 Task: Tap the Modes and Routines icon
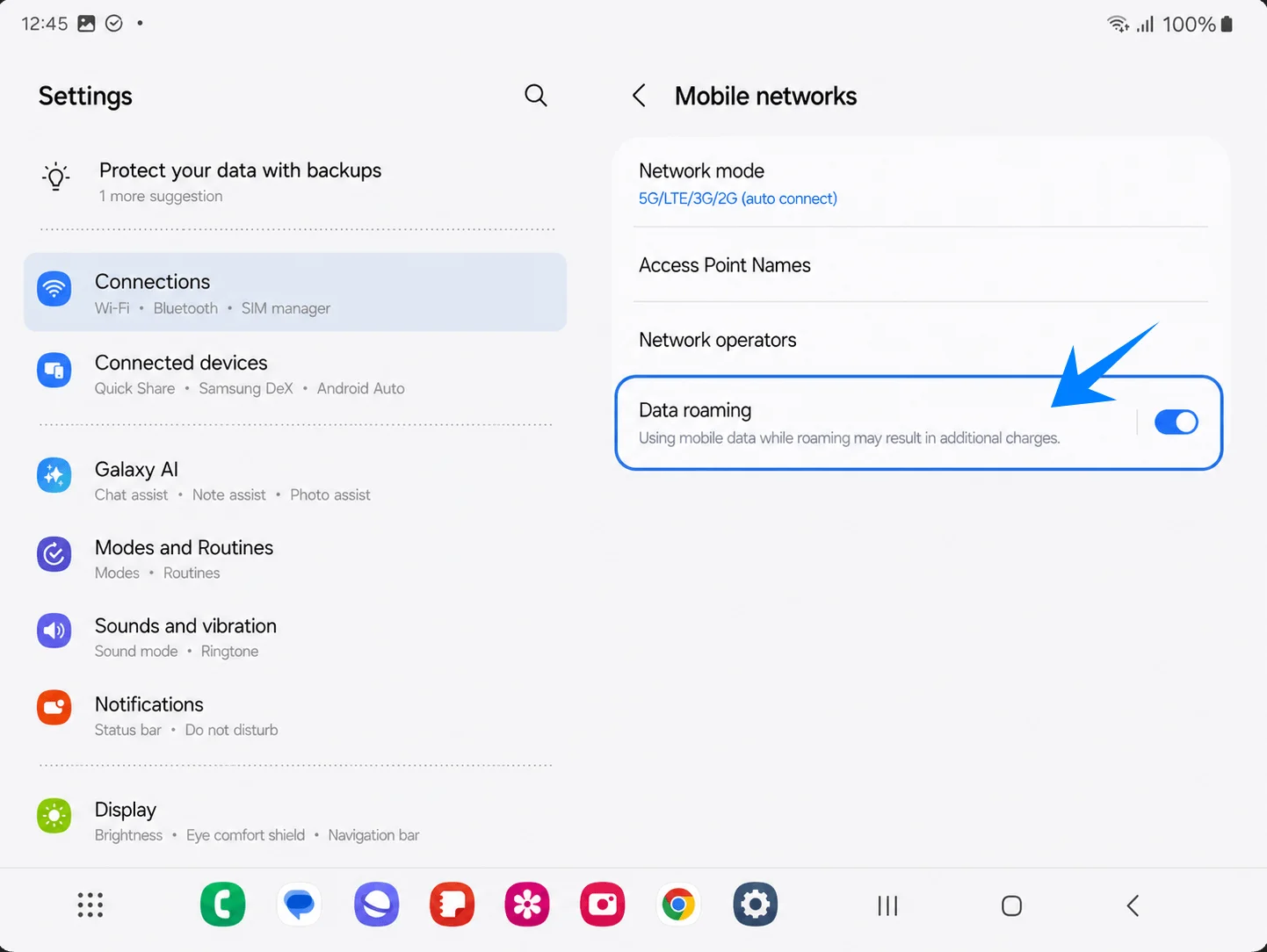tap(54, 554)
